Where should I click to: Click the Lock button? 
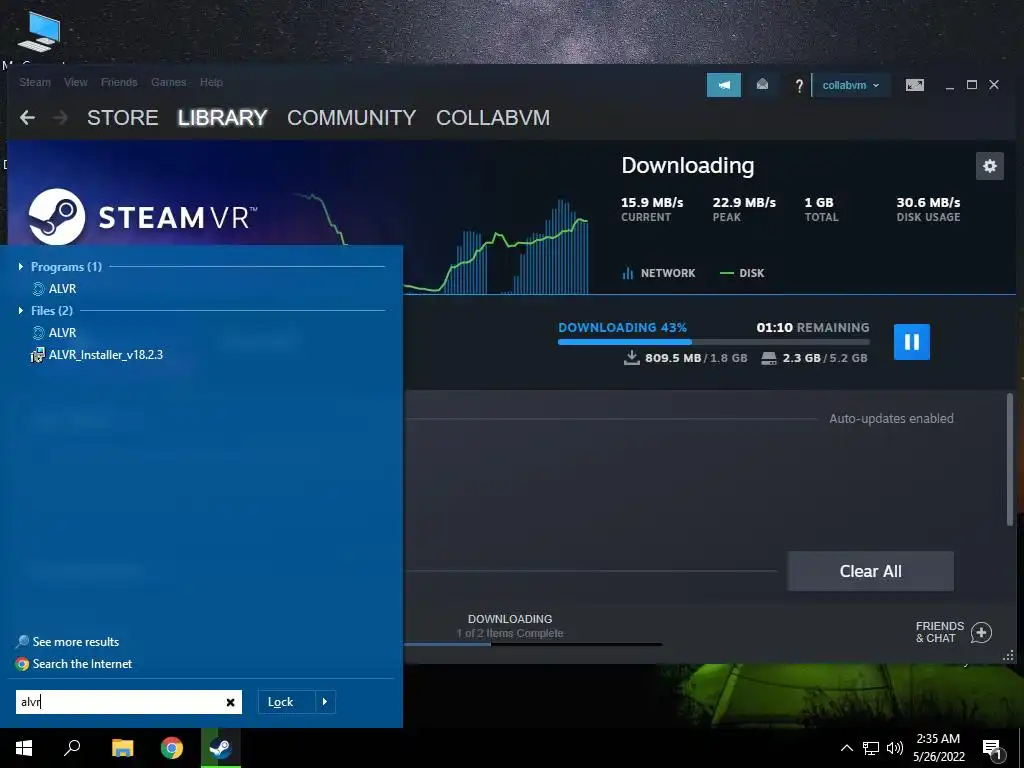(287, 702)
